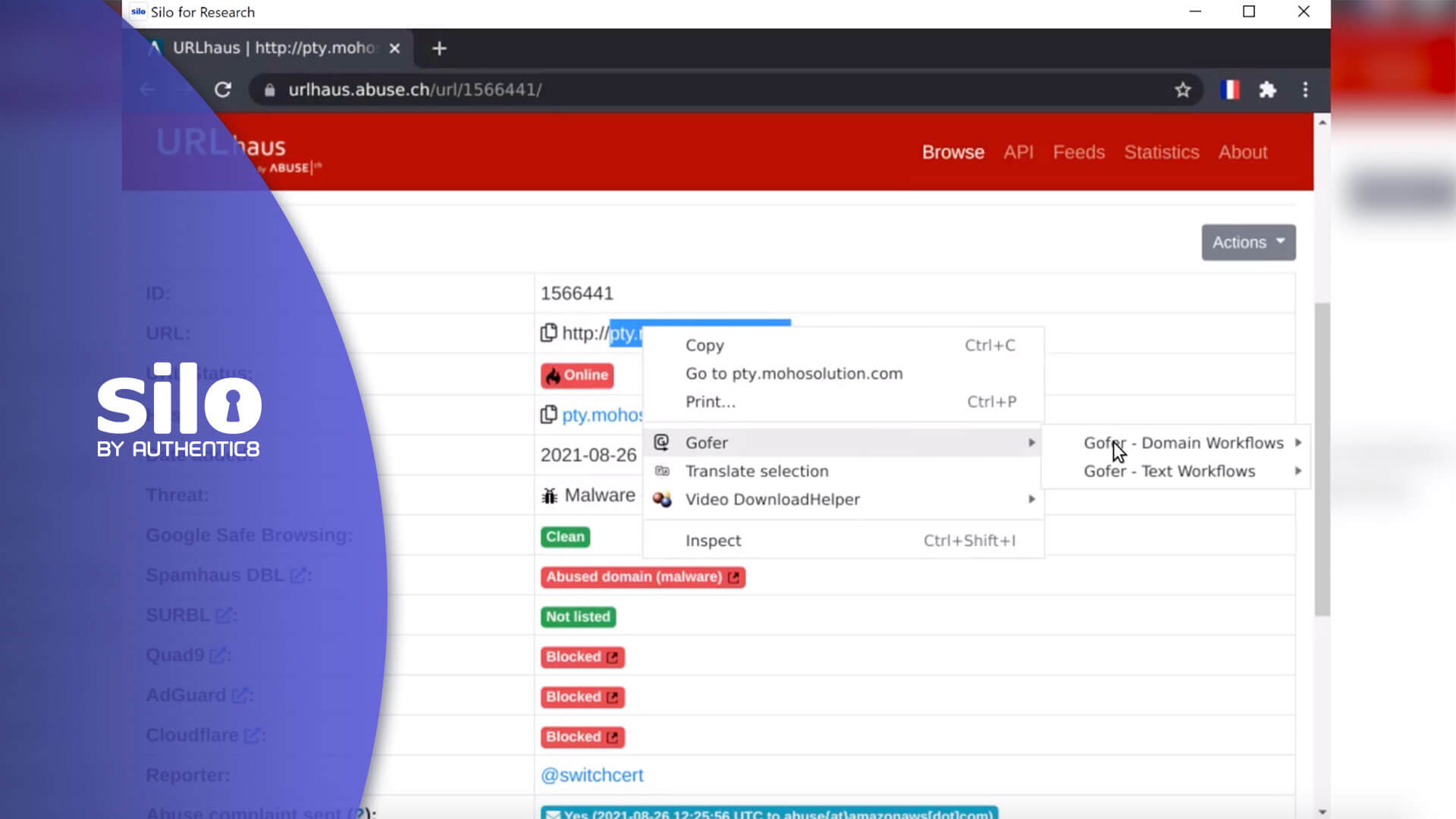The height and width of the screenshot is (819, 1456).
Task: Open the browser three-dot menu
Action: point(1305,89)
